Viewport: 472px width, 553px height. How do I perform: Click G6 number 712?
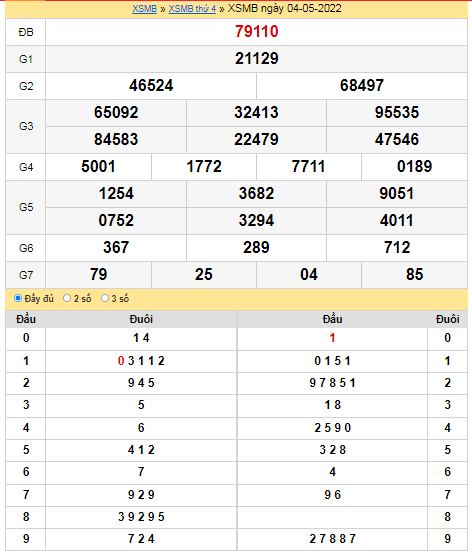(397, 248)
